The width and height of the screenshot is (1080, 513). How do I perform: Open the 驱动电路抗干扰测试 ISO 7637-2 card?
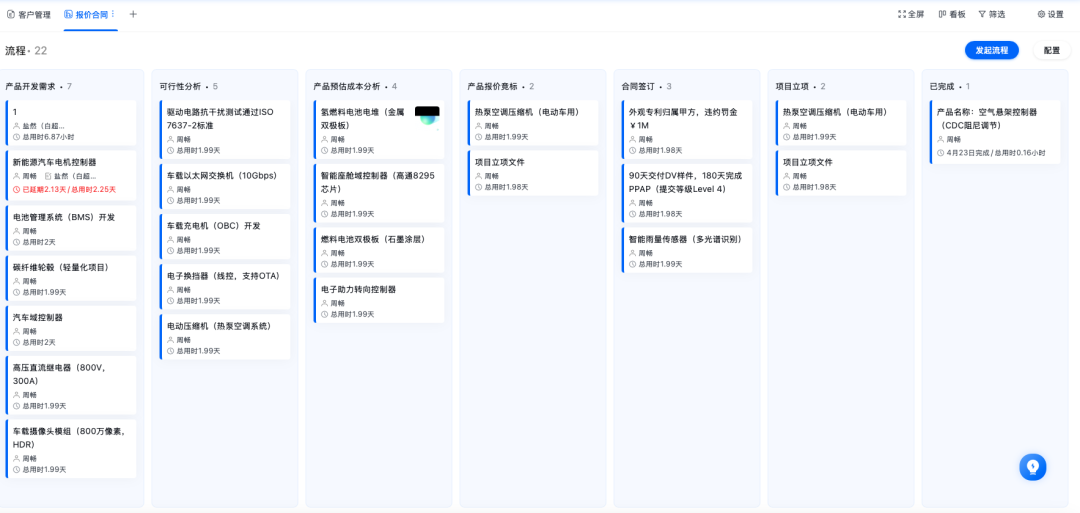pyautogui.click(x=225, y=129)
